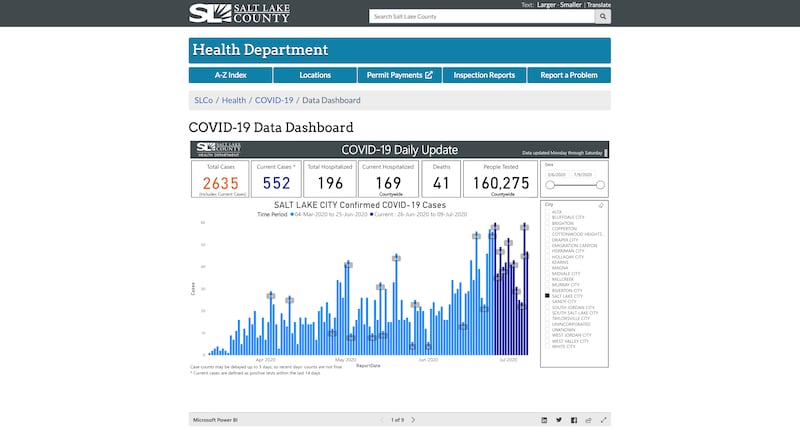Open the Inspection Reports tab
The width and height of the screenshot is (800, 434).
[x=484, y=75]
